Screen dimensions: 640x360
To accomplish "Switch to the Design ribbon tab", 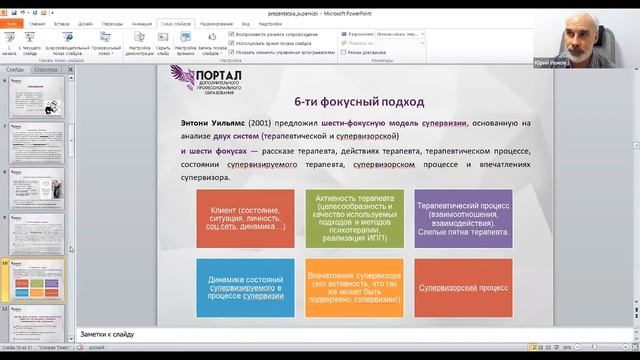I will [85, 24].
